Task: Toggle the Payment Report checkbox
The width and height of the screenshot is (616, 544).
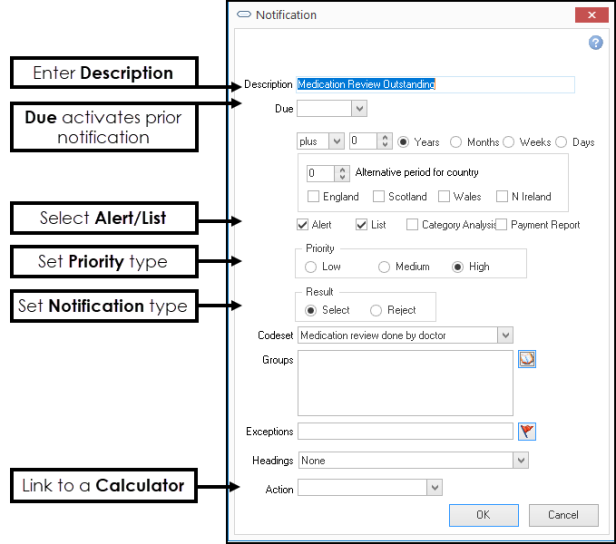Action: (x=502, y=225)
